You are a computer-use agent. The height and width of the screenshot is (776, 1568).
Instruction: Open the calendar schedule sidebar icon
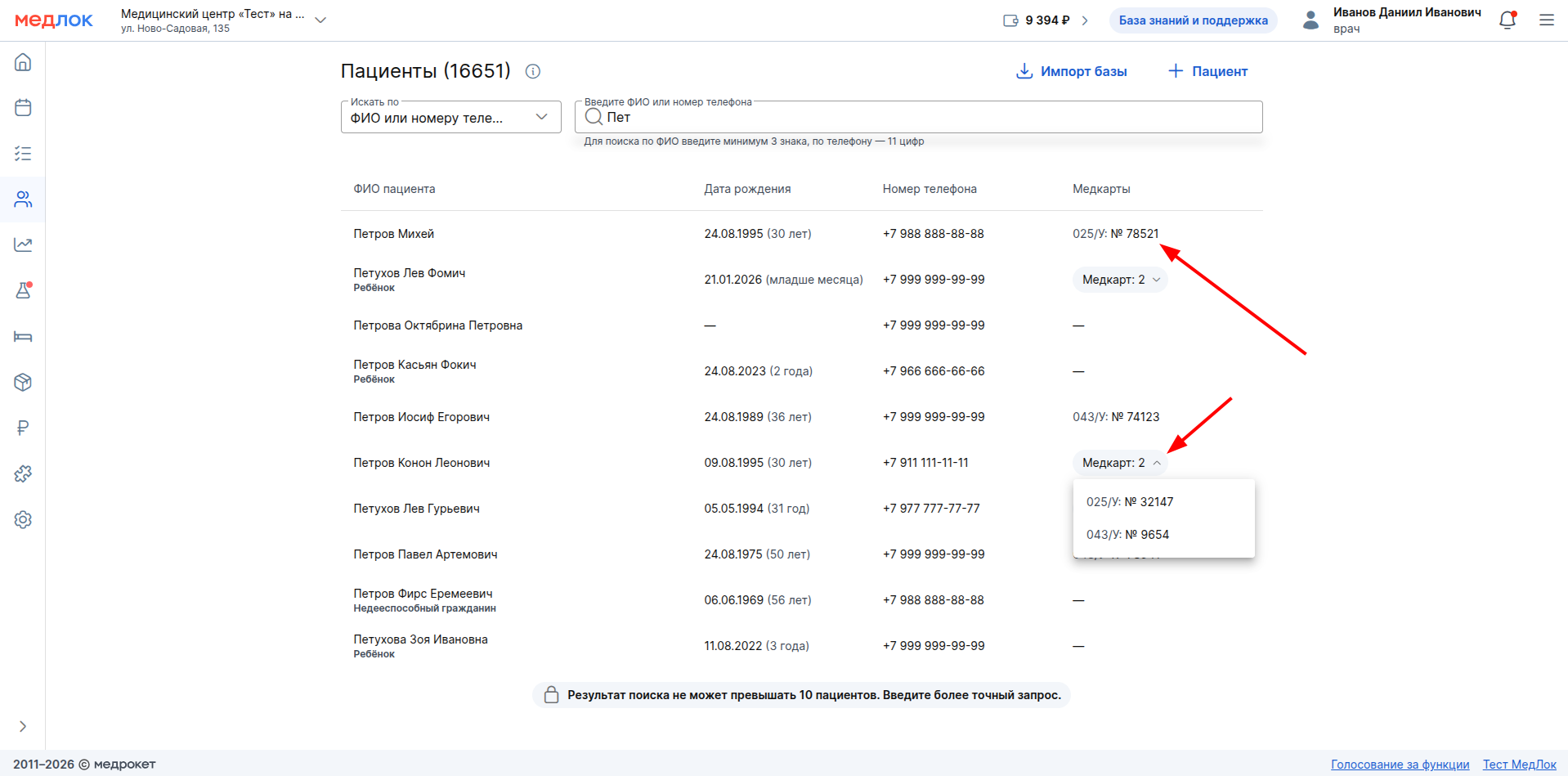pyautogui.click(x=23, y=108)
